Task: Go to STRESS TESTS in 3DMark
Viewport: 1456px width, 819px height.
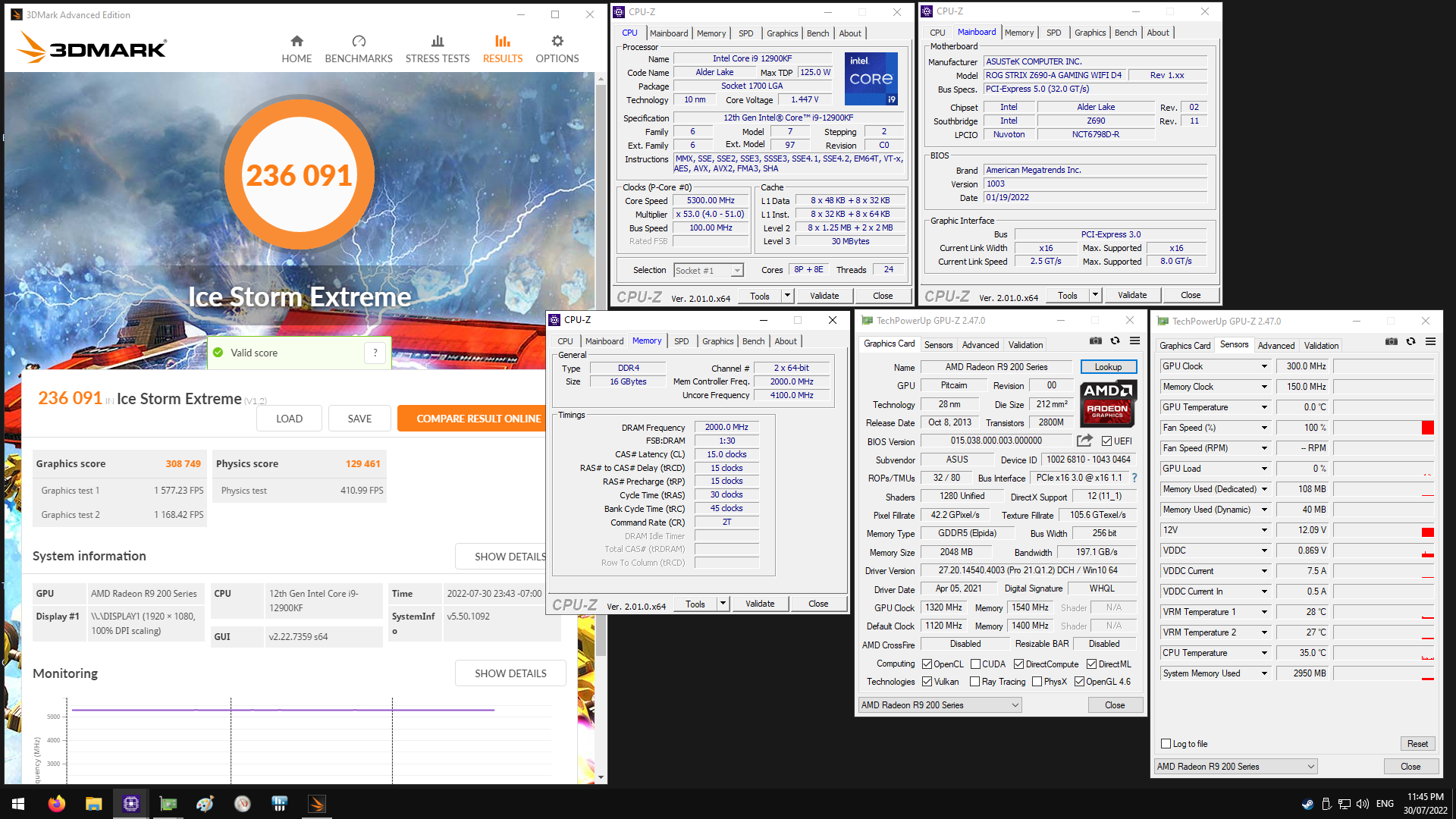Action: [x=438, y=49]
